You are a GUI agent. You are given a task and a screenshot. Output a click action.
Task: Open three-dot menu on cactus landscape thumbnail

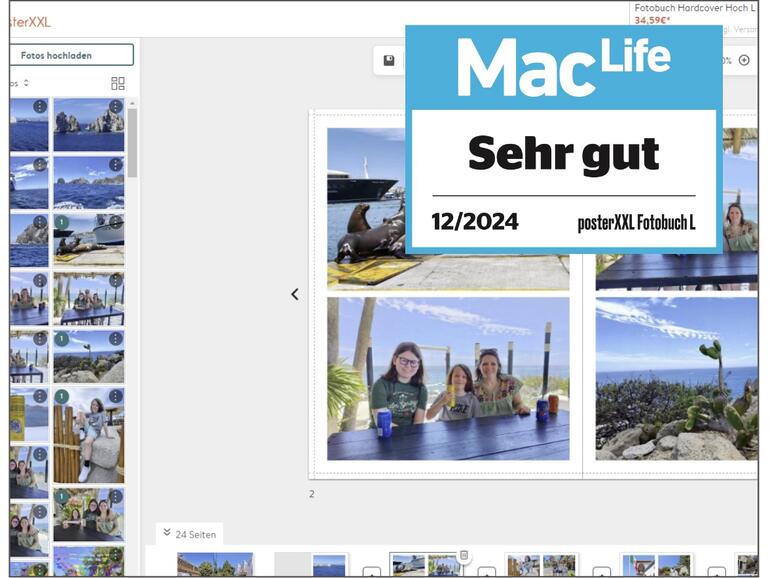click(x=116, y=338)
